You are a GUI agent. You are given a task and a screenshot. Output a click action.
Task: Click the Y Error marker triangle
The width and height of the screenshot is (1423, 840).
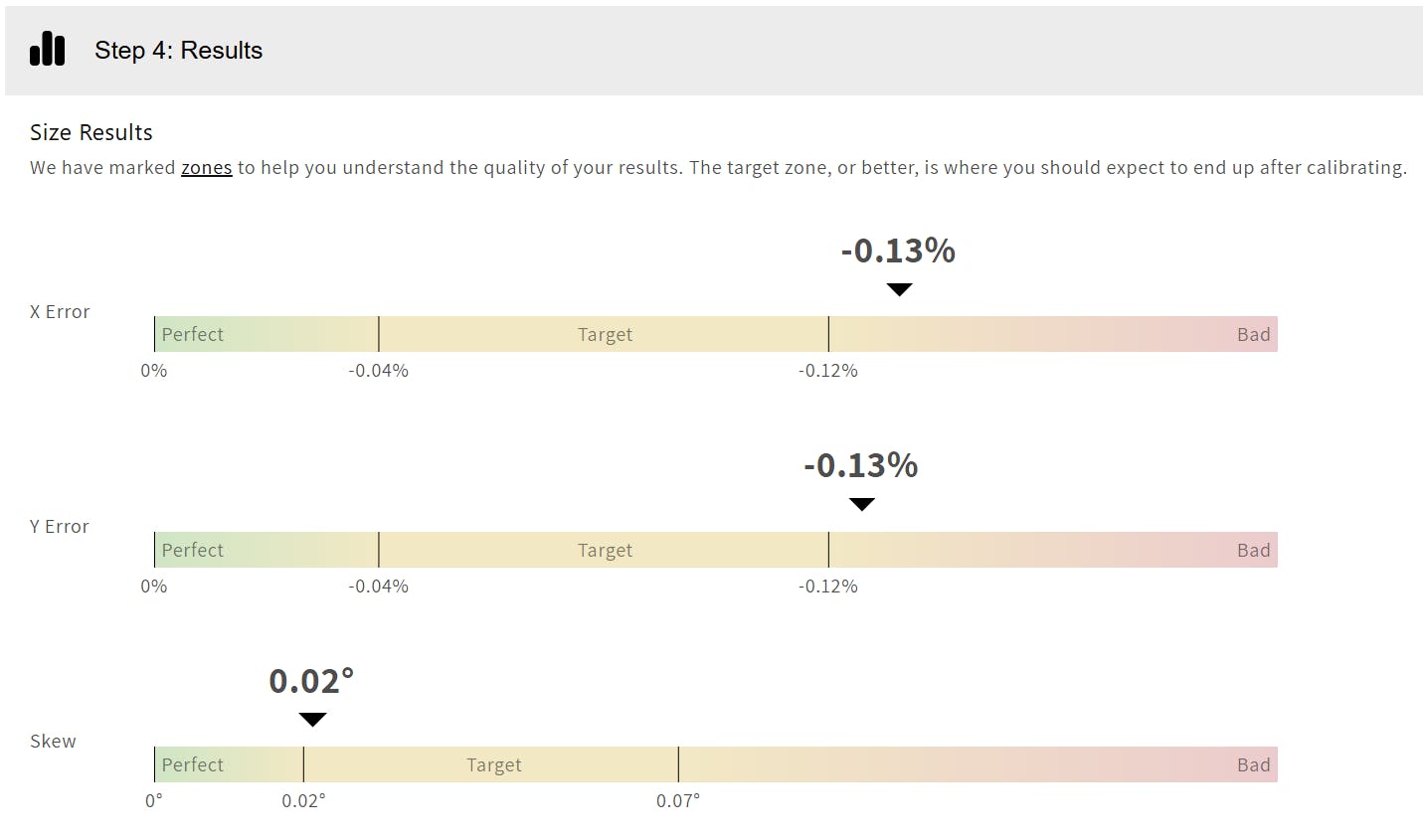(x=862, y=504)
